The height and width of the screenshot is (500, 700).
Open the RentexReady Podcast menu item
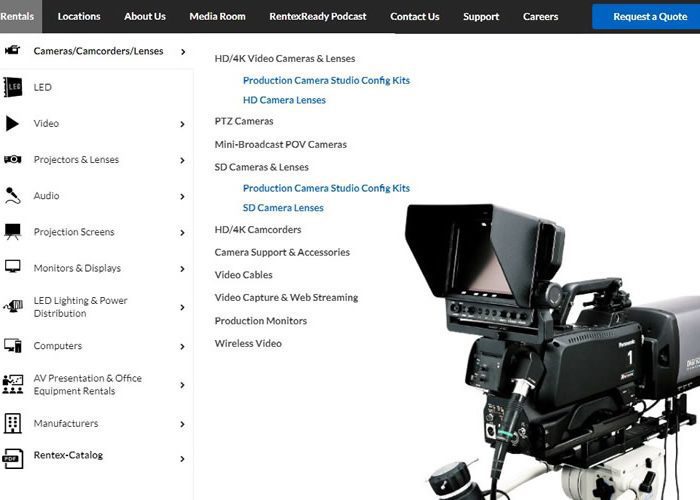(x=318, y=17)
